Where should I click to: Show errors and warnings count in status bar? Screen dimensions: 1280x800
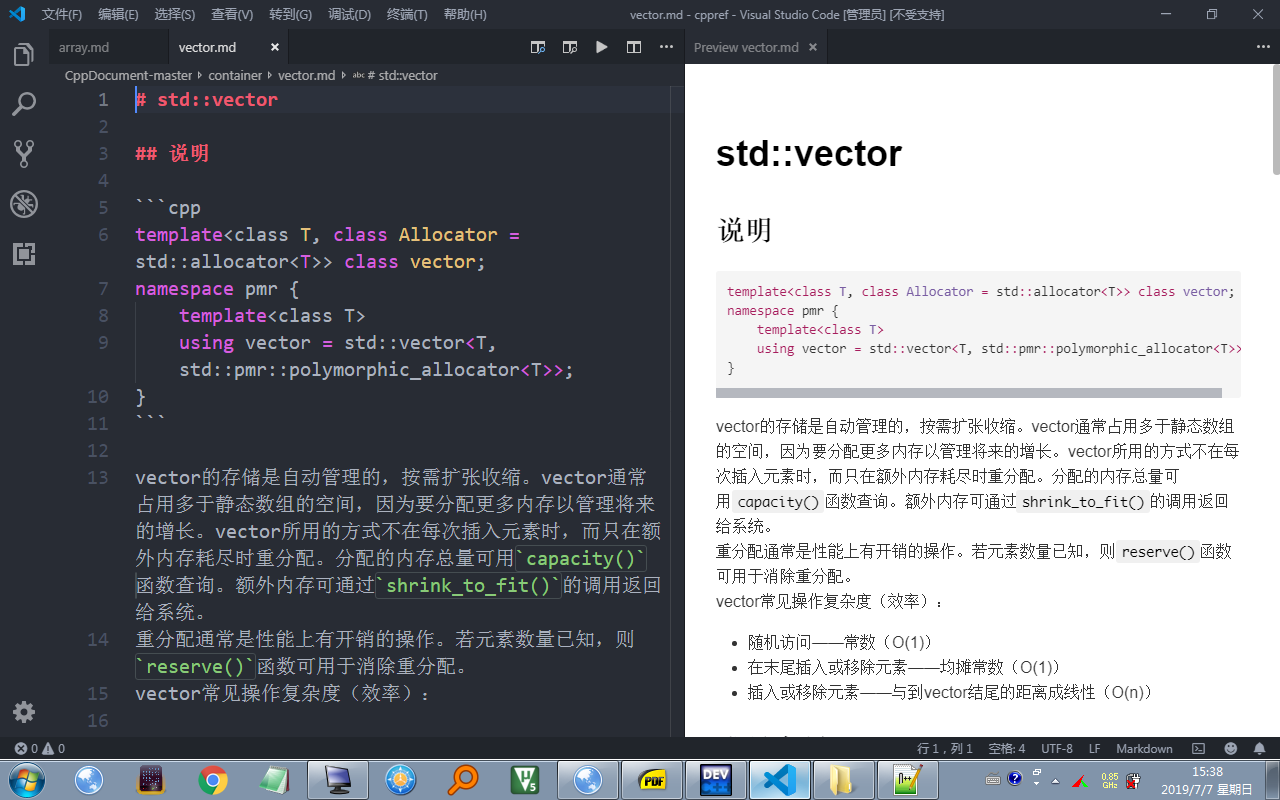[x=39, y=748]
